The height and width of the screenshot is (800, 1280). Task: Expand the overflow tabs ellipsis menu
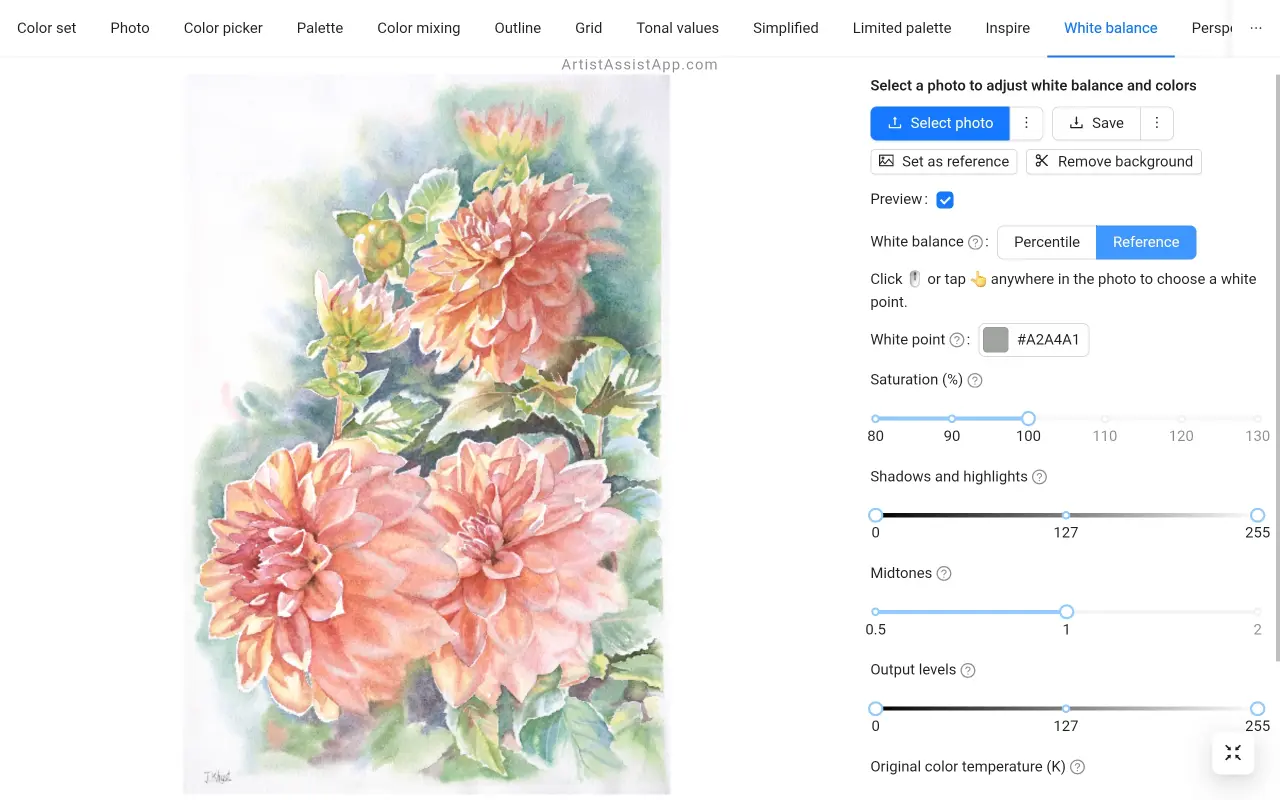point(1256,28)
